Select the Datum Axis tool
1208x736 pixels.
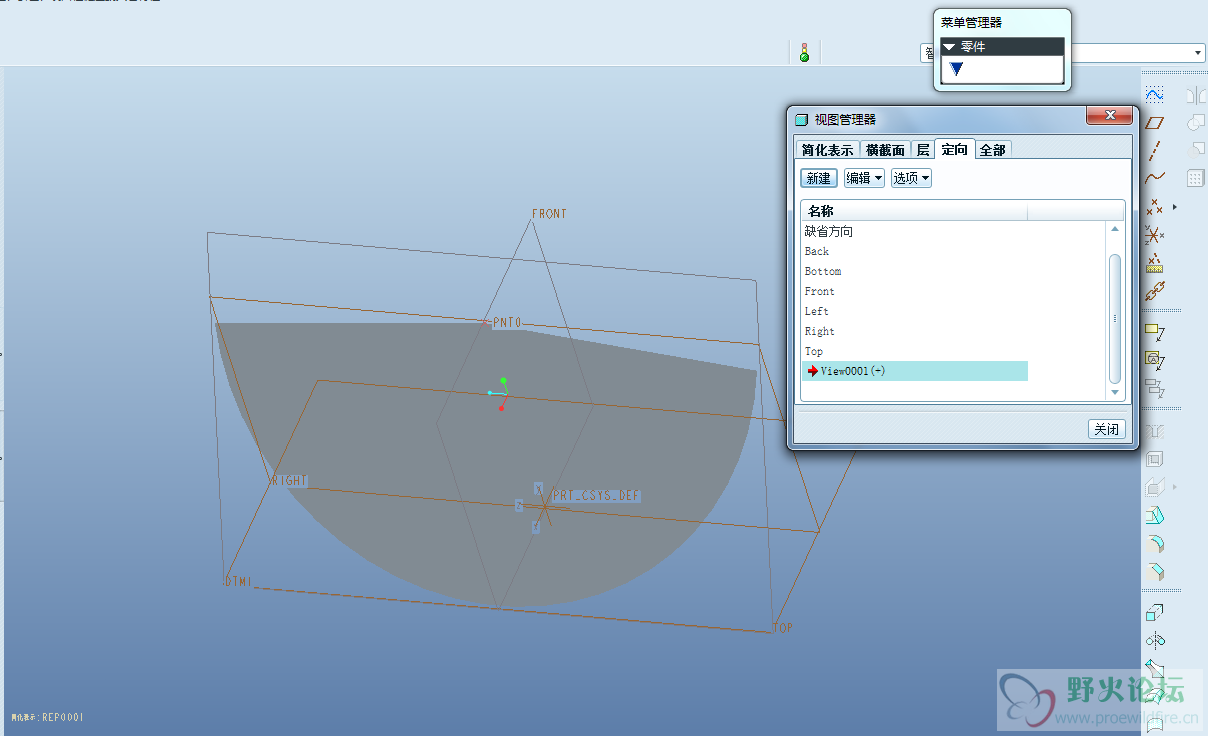1155,151
